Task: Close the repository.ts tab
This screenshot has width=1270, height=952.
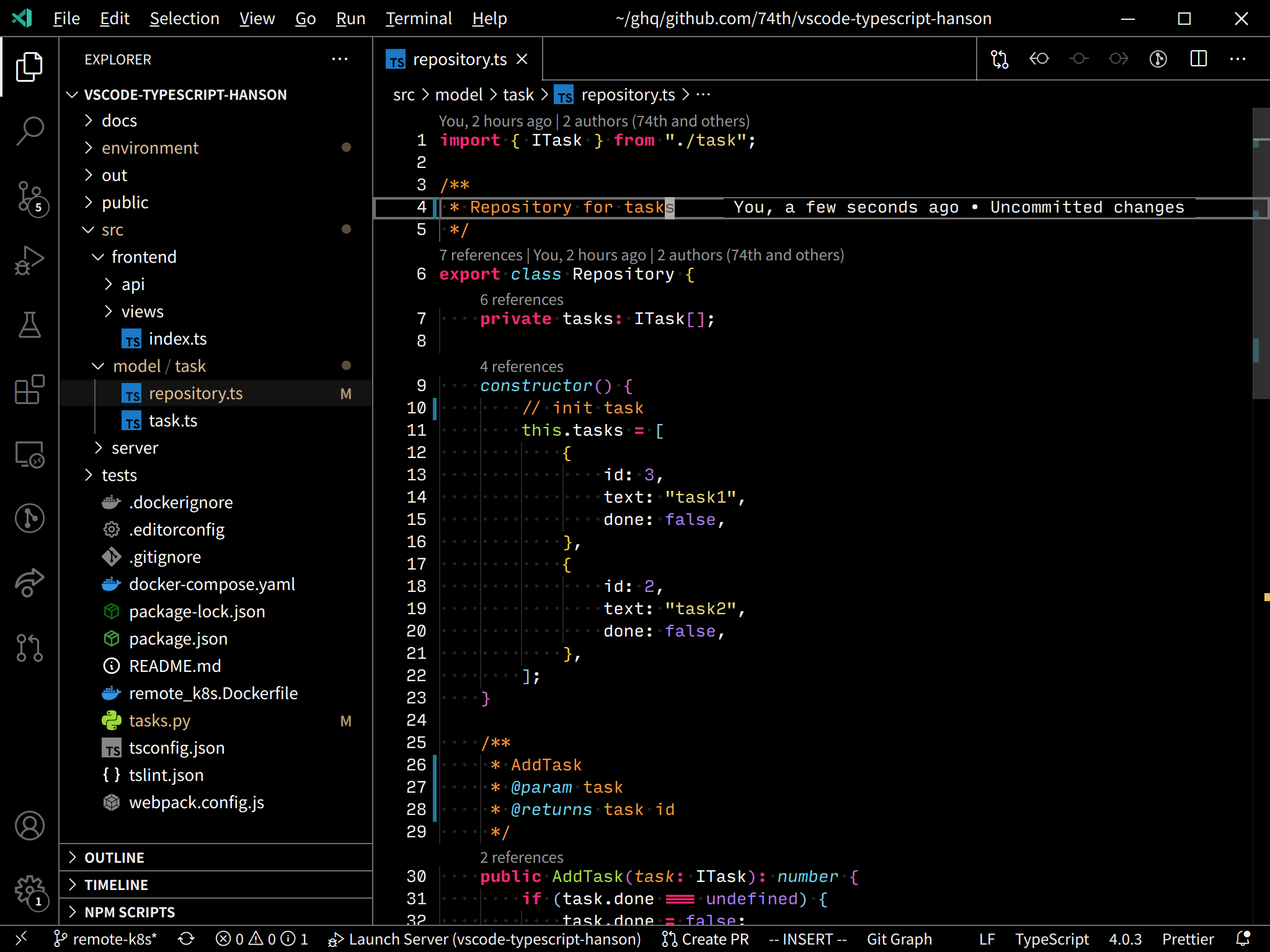Action: [522, 59]
